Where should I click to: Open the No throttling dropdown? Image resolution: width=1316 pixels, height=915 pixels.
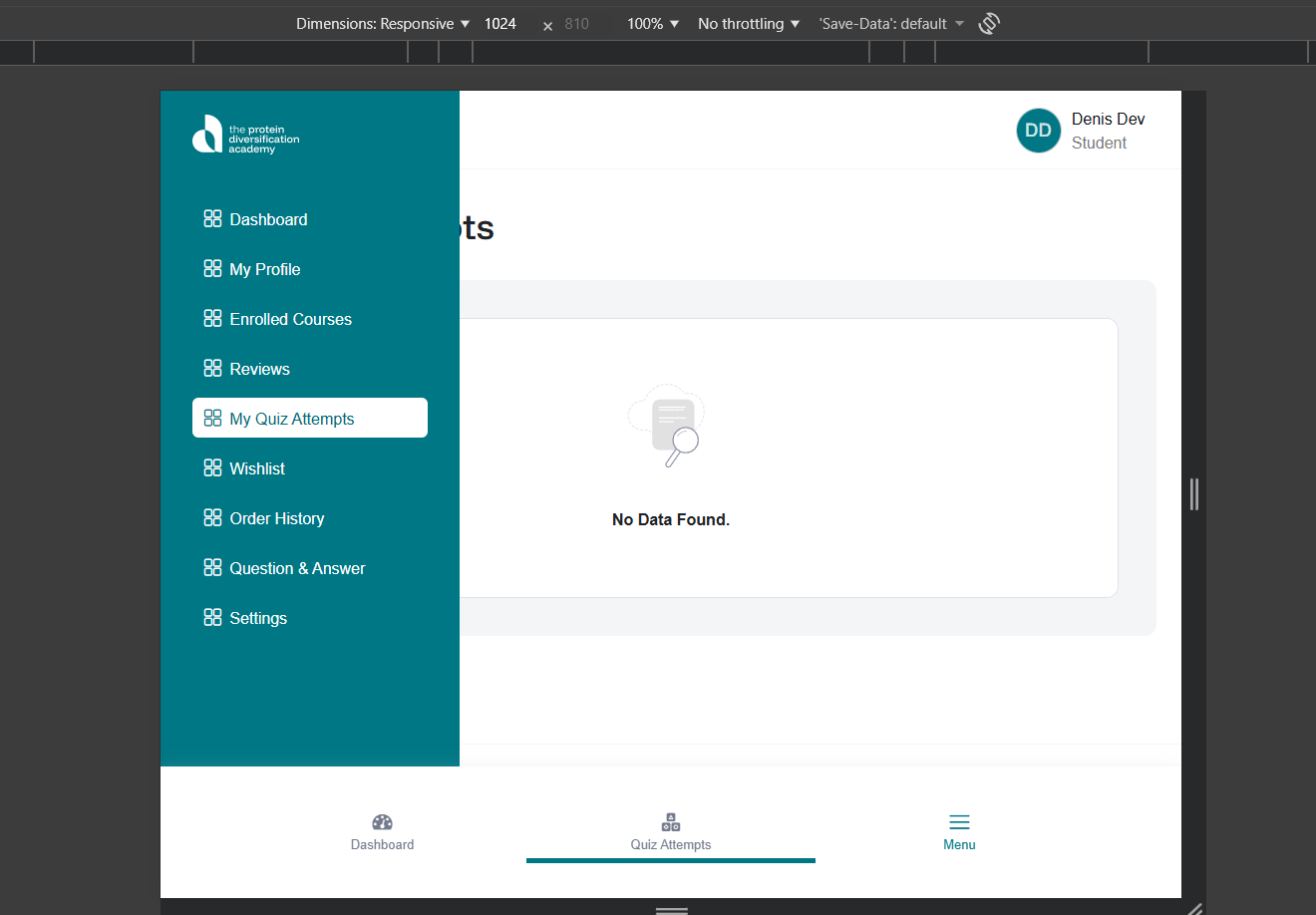click(749, 24)
